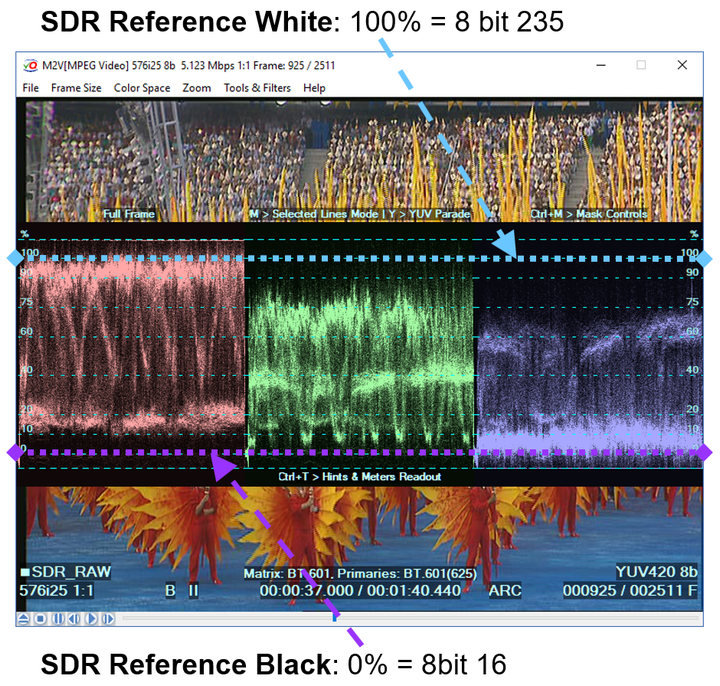Click the eject/open file playback icon

pos(24,618)
